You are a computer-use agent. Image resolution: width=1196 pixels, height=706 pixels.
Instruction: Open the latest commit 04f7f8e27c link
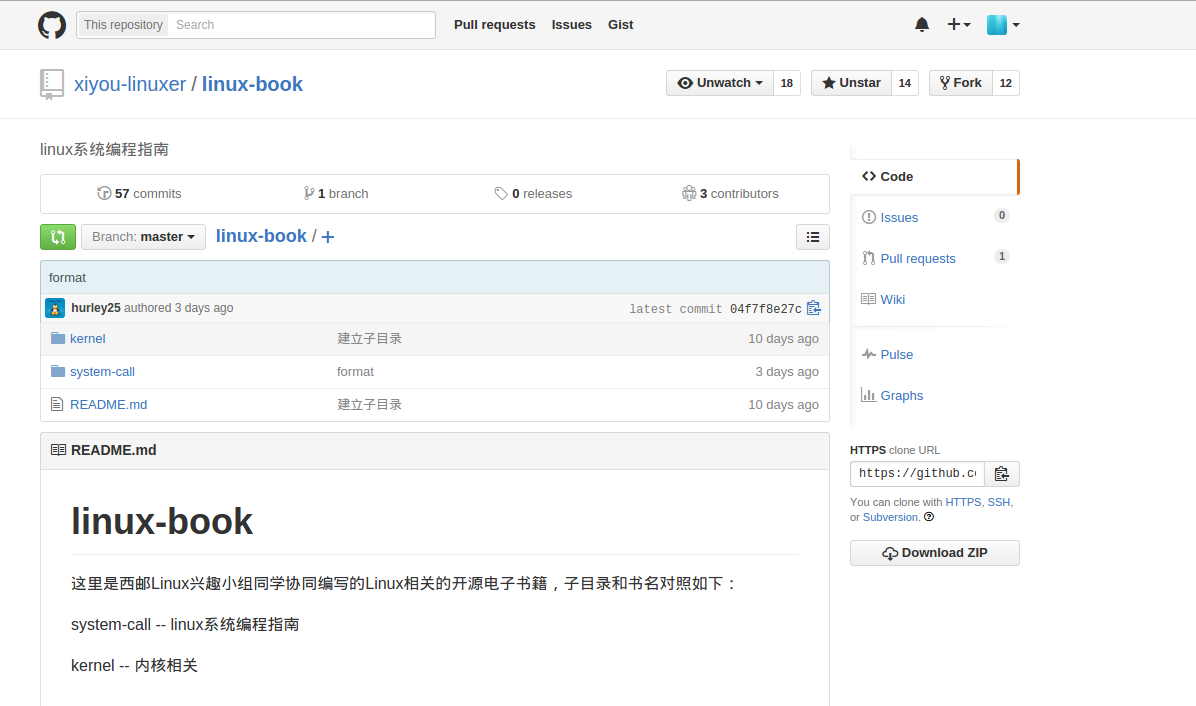pos(765,309)
